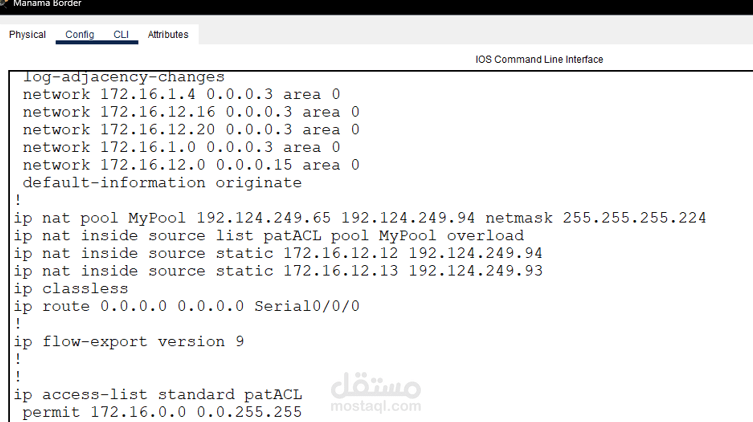Click the Packet Tracer window icon
Image resolution: width=753 pixels, height=422 pixels.
[3, 3]
